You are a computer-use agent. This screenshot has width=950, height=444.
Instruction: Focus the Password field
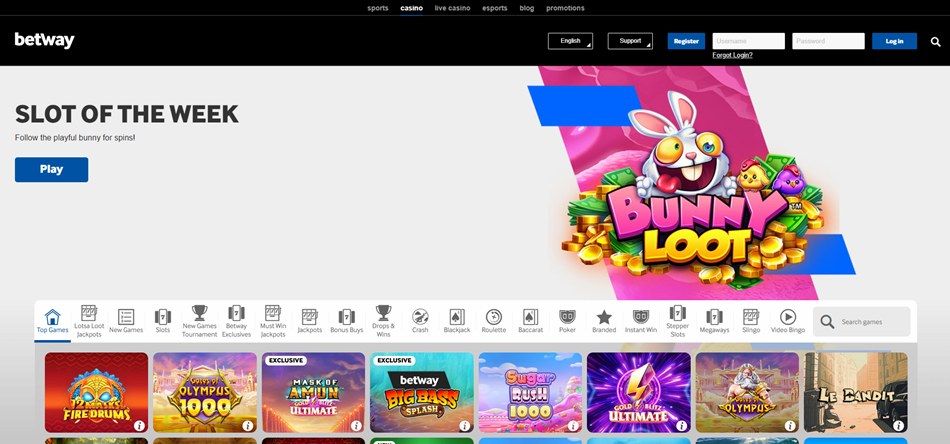click(x=828, y=41)
